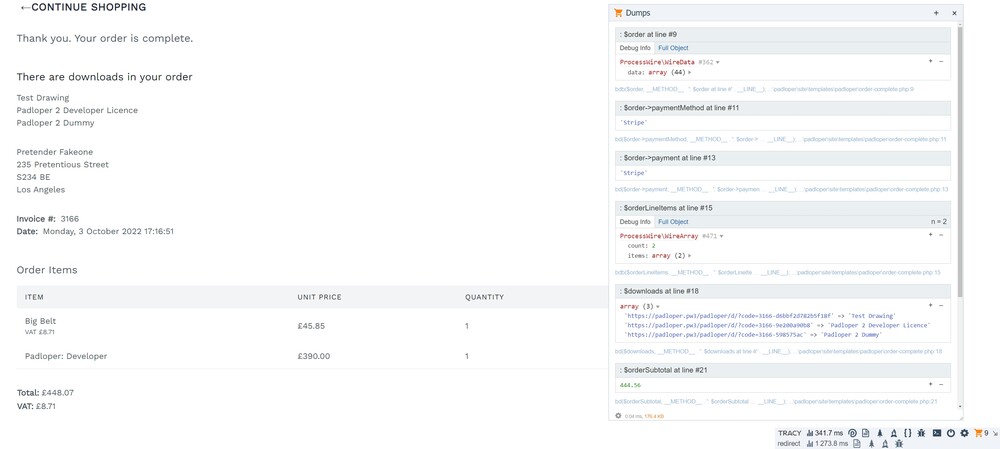1000x449 pixels.
Task: Click the Total: £448.07 line
Action: coord(45,393)
